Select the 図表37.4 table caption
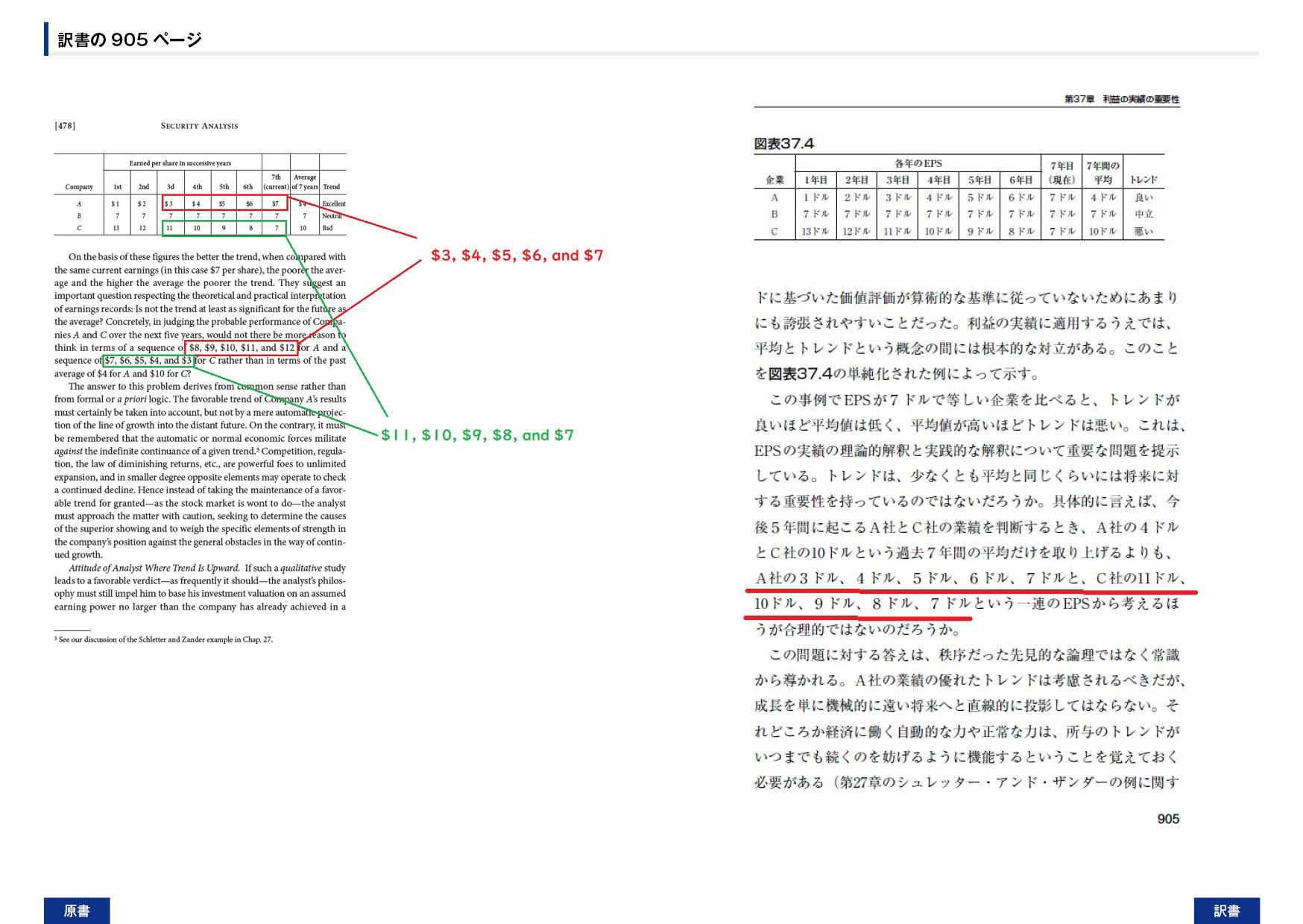This screenshot has height=924, width=1303. click(783, 143)
